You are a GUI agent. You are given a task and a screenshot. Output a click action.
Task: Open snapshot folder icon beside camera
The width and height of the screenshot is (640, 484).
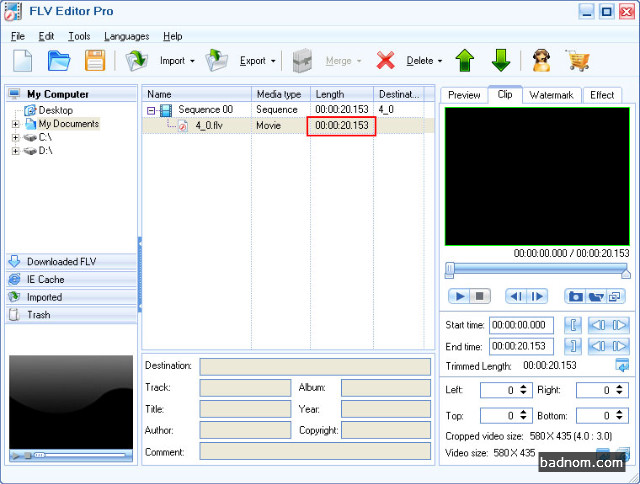(x=596, y=296)
